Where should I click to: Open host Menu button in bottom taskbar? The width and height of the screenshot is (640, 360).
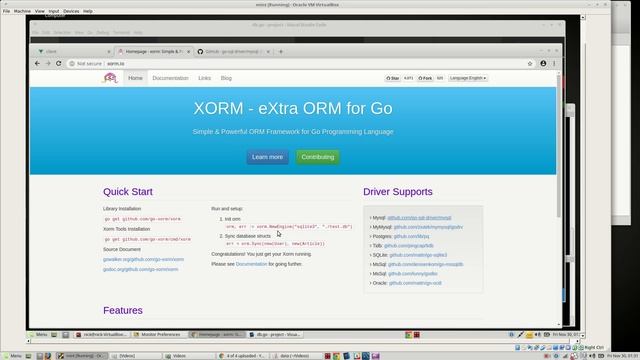coord(13,356)
